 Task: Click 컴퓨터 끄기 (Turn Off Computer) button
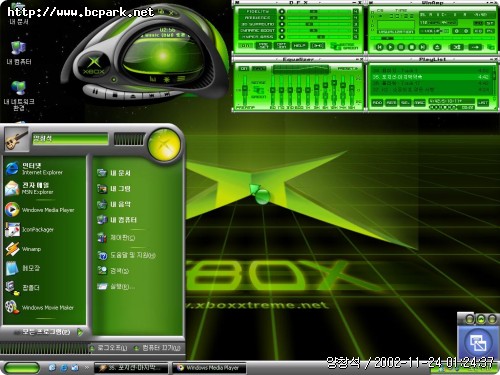point(157,348)
